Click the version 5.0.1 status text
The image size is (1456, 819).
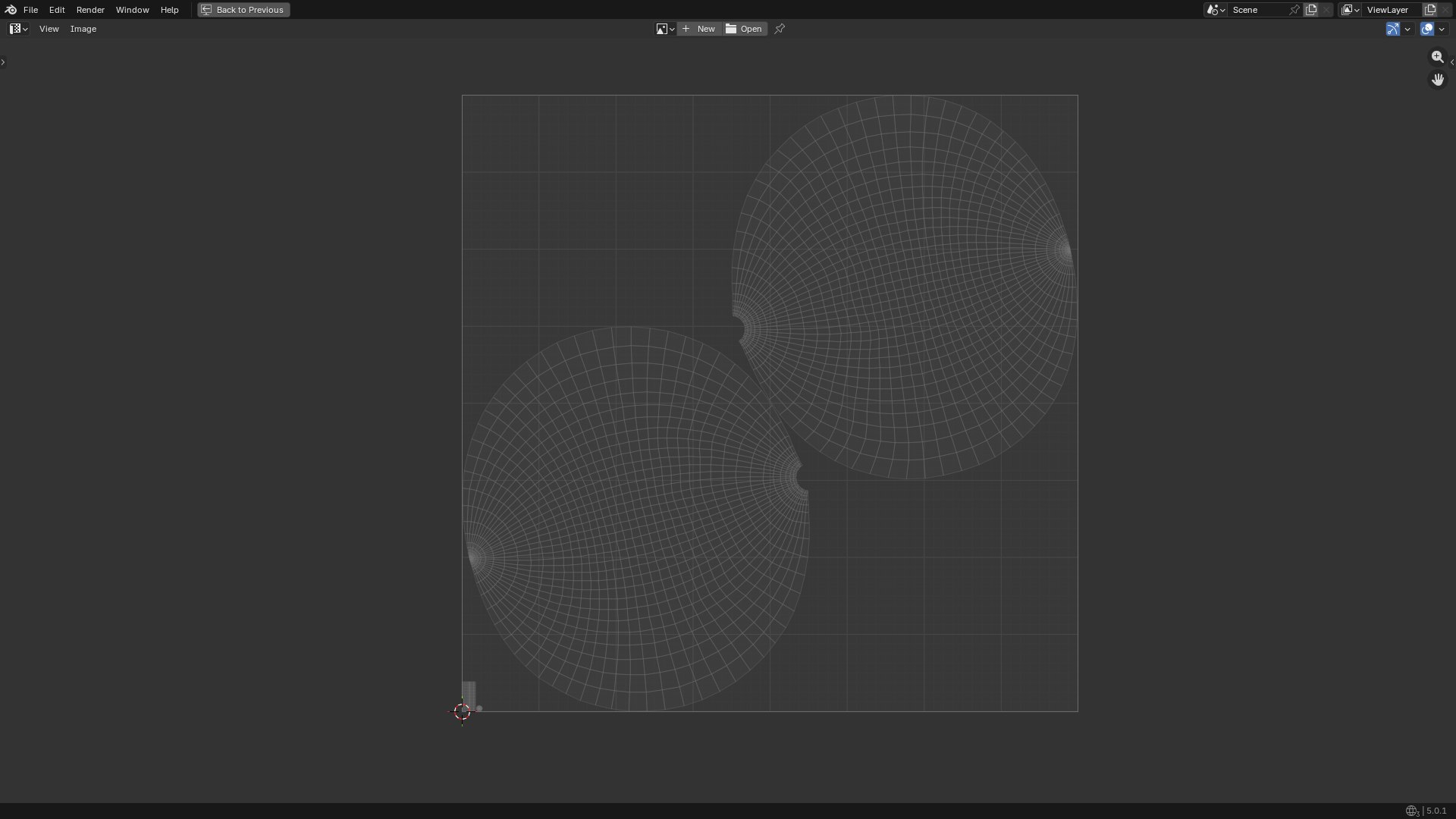1436,811
